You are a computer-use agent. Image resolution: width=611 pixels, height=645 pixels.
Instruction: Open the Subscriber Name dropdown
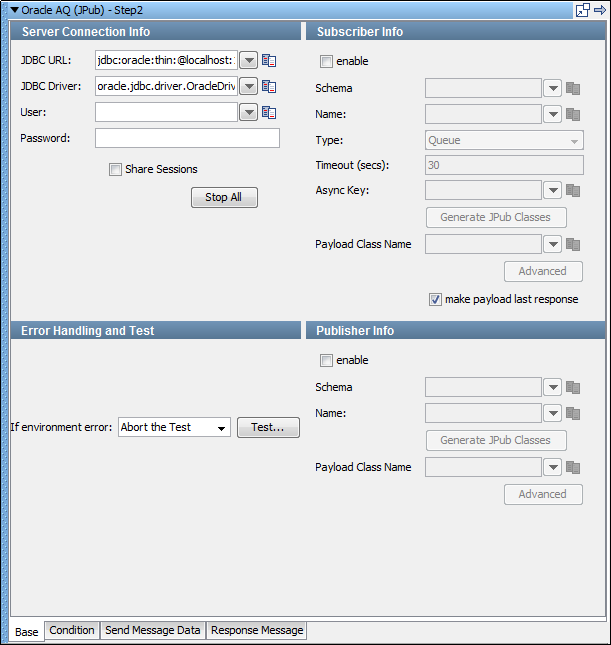click(x=553, y=114)
